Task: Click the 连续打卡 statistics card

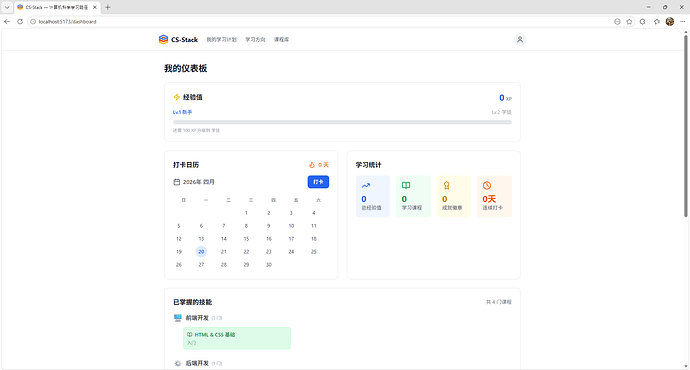Action: [x=494, y=196]
